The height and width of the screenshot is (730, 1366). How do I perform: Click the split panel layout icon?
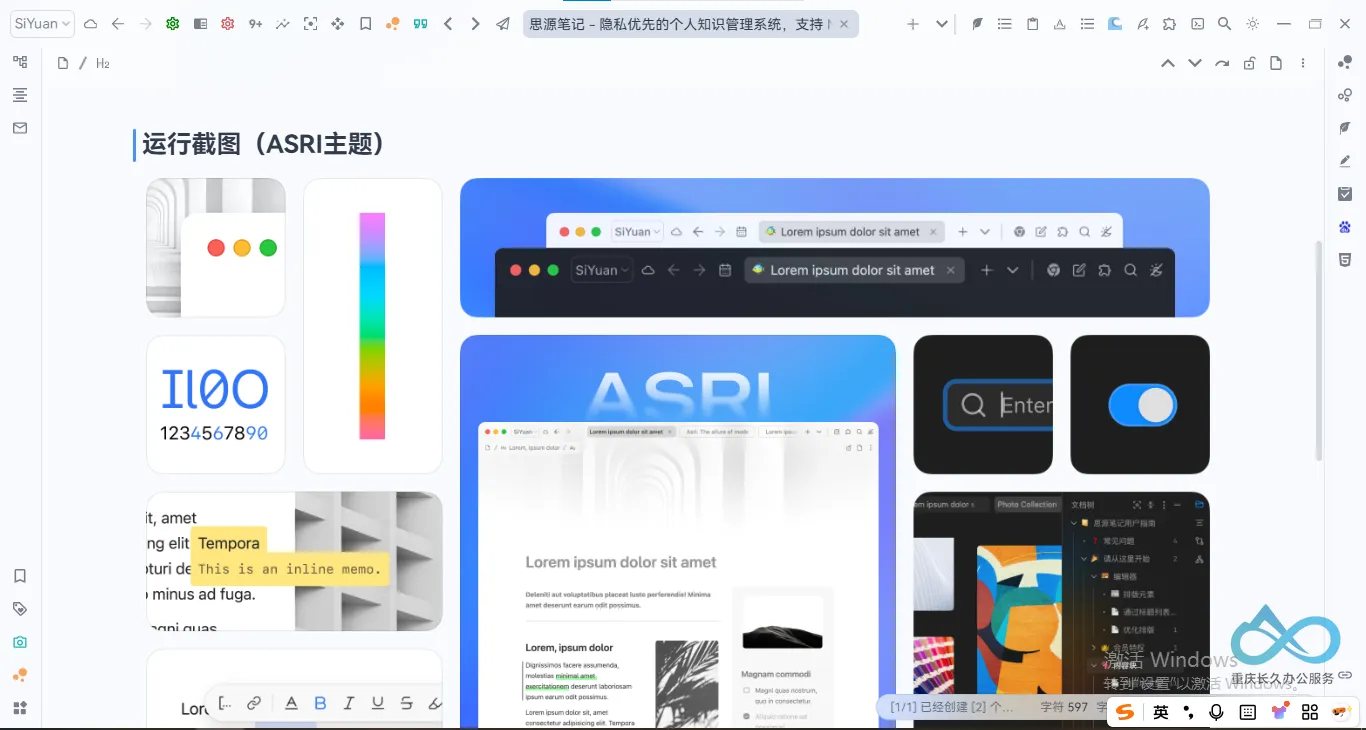tap(201, 24)
